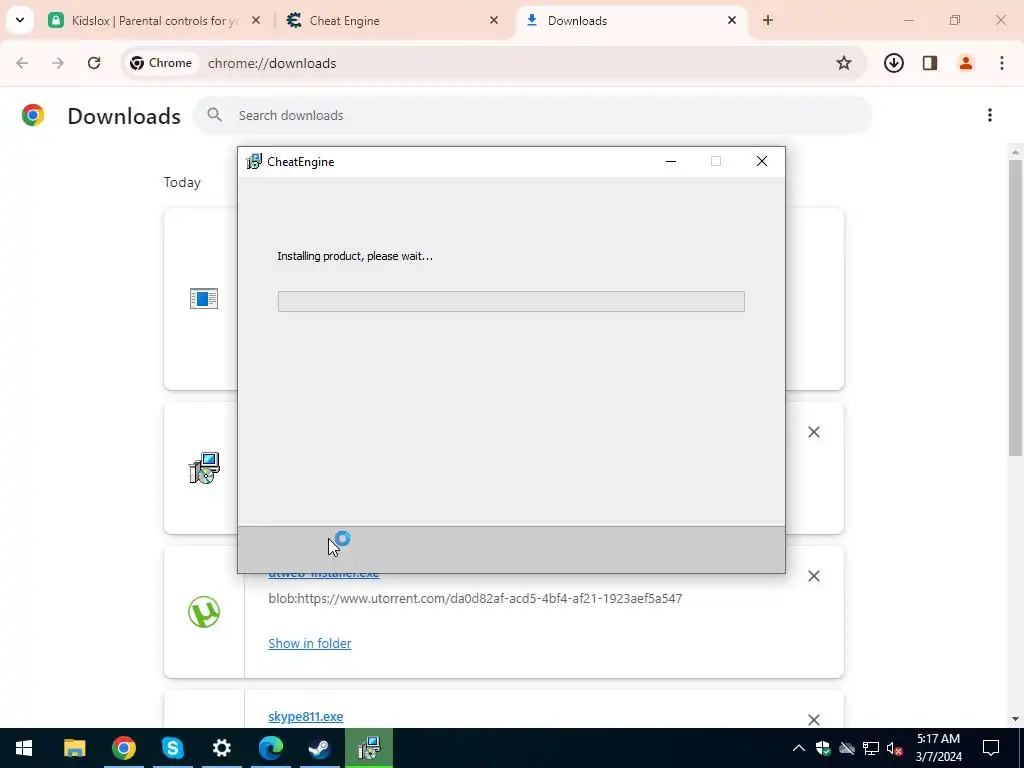Minimize the CheatEngine installer window

tap(671, 161)
